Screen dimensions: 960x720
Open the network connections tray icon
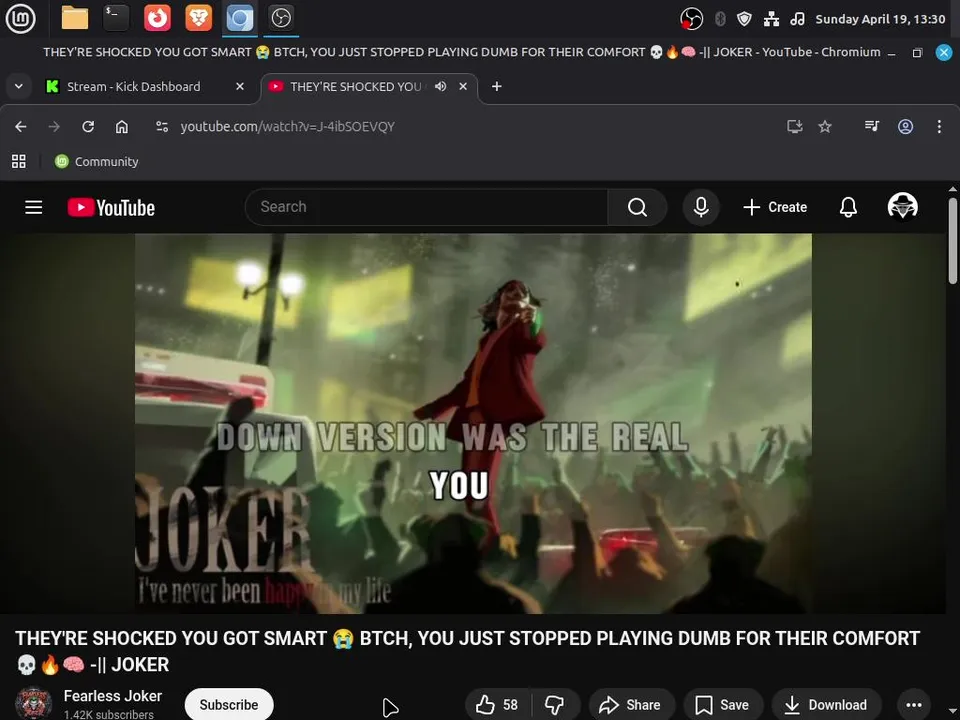coord(771,19)
